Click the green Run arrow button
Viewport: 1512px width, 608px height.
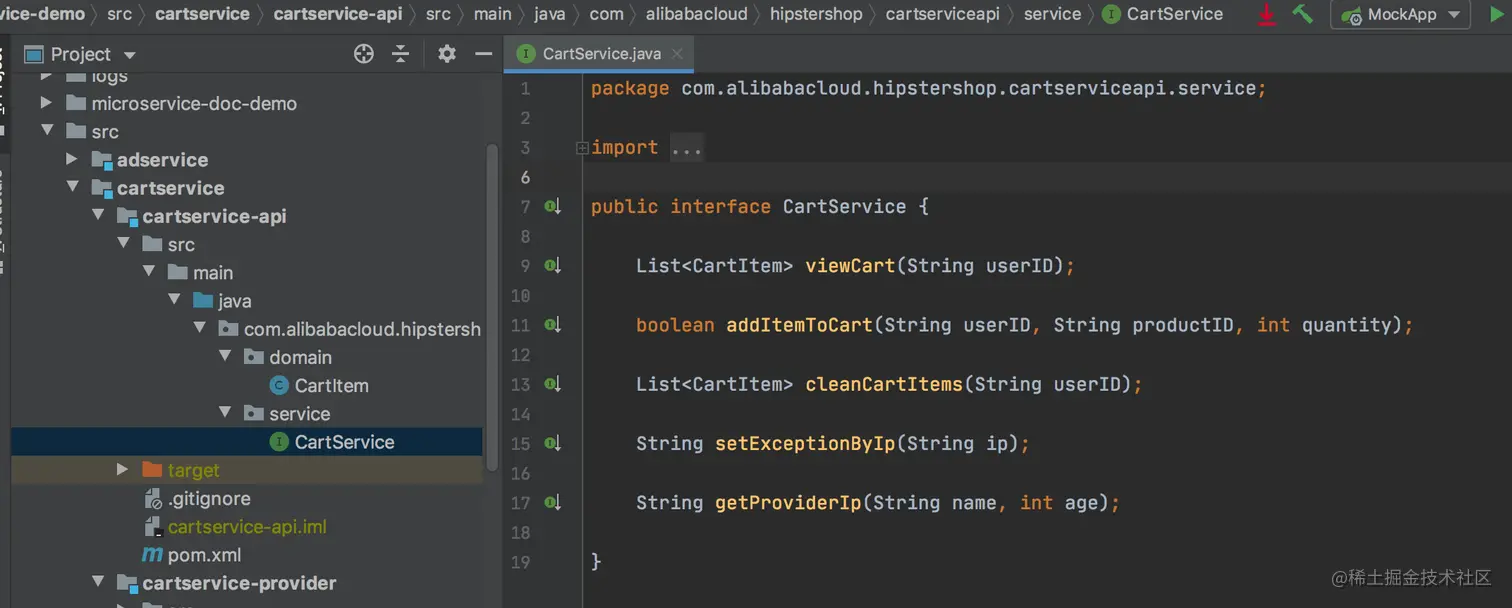pos(1496,15)
